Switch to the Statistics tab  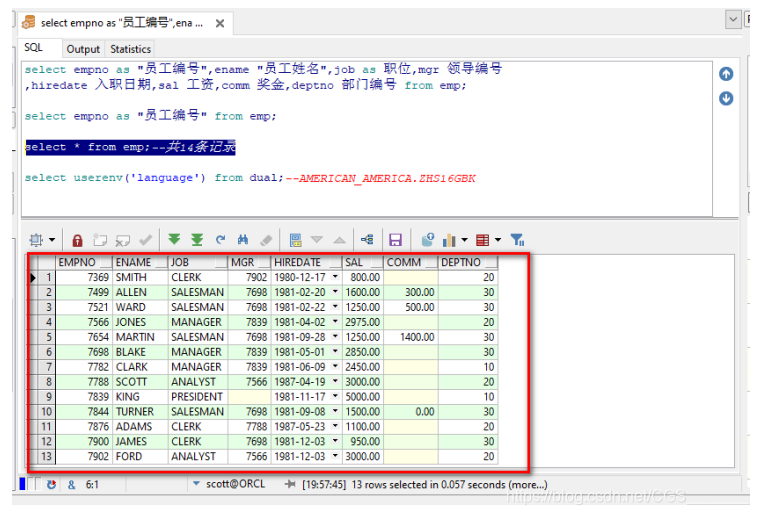coord(130,49)
